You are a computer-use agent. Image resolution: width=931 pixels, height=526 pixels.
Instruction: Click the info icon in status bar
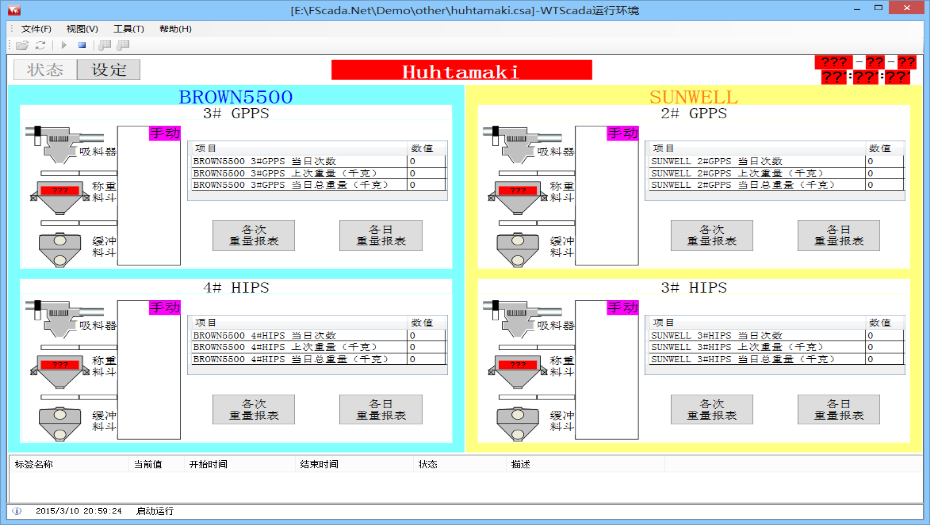point(17,511)
